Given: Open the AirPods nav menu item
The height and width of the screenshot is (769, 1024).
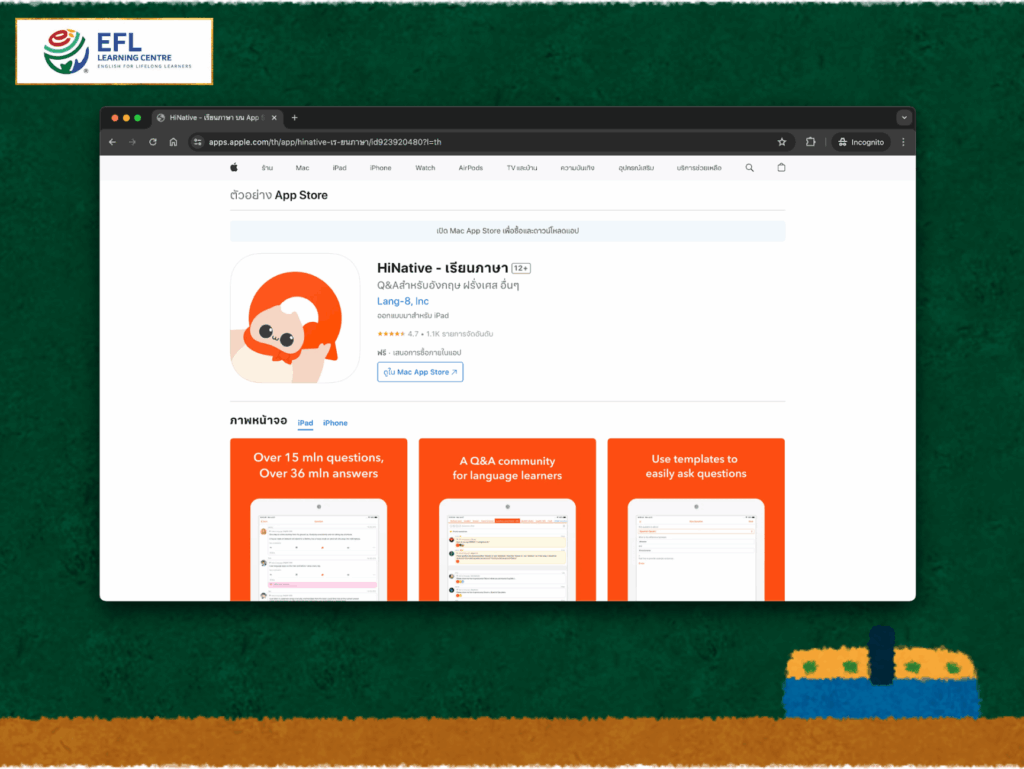Looking at the screenshot, I should [471, 168].
